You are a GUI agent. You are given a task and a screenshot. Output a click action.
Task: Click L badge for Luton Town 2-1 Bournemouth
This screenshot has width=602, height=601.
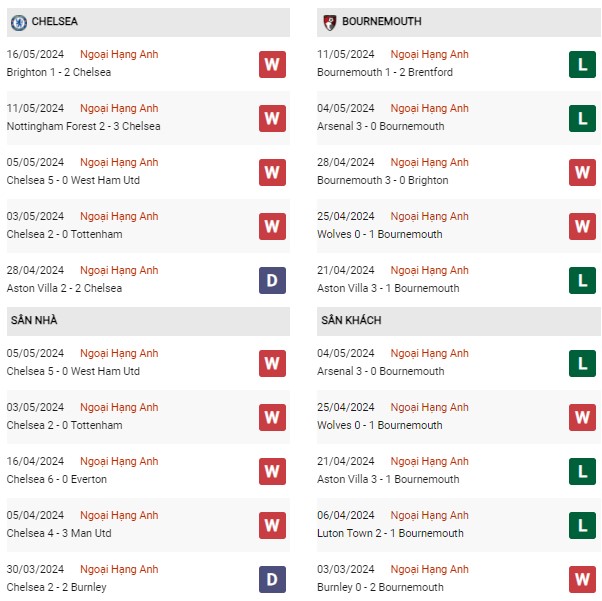coord(582,525)
